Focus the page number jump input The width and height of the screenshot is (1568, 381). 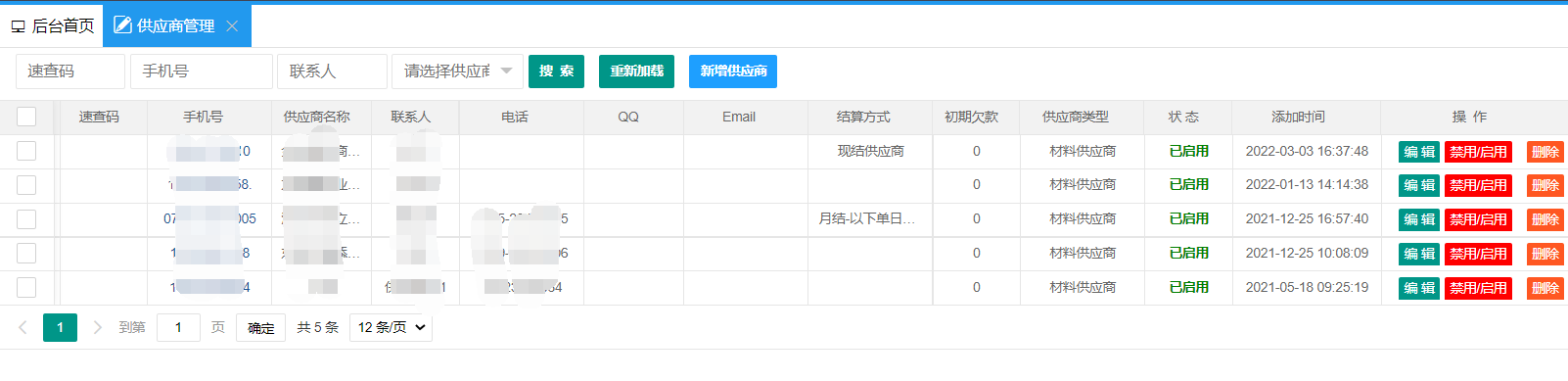(x=178, y=327)
